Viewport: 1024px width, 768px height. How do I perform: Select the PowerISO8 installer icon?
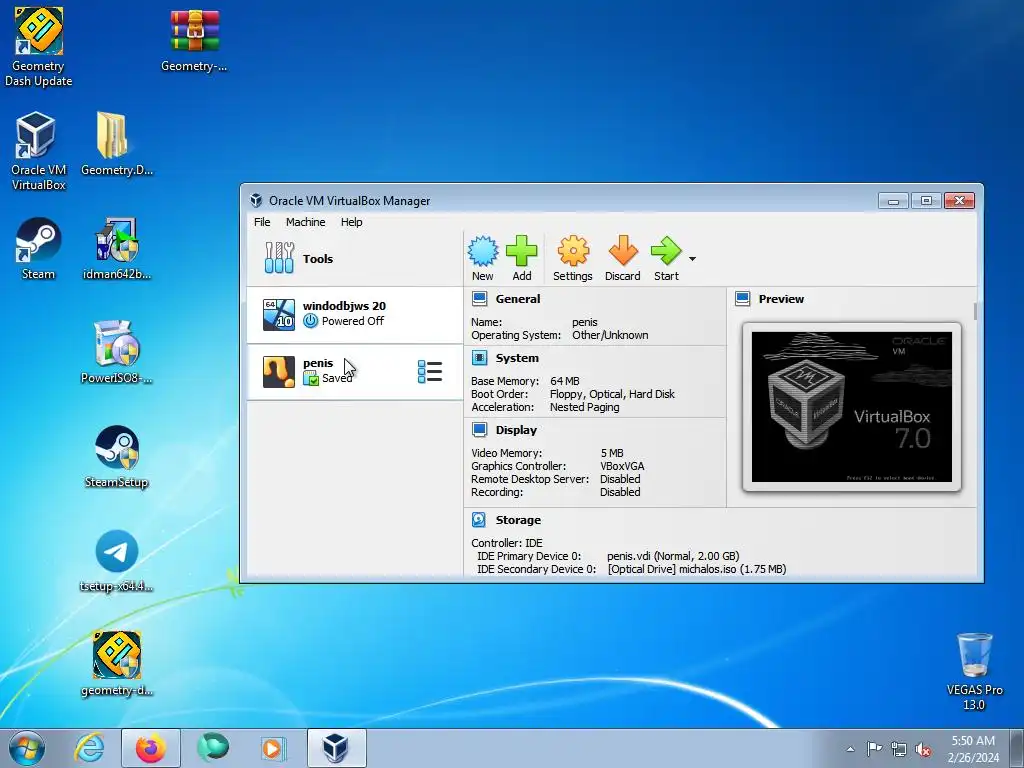point(117,351)
